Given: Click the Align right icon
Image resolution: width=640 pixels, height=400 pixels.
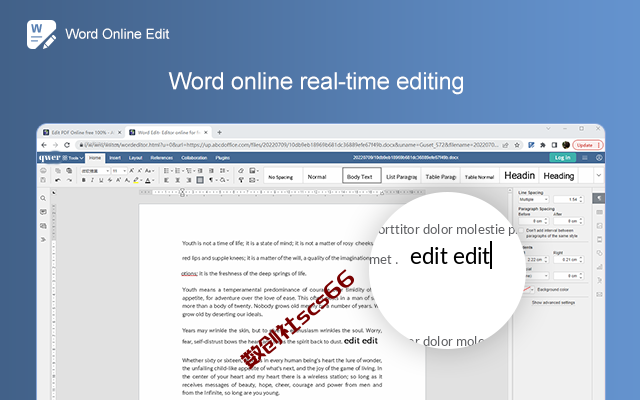Looking at the screenshot, I should click(x=189, y=180).
